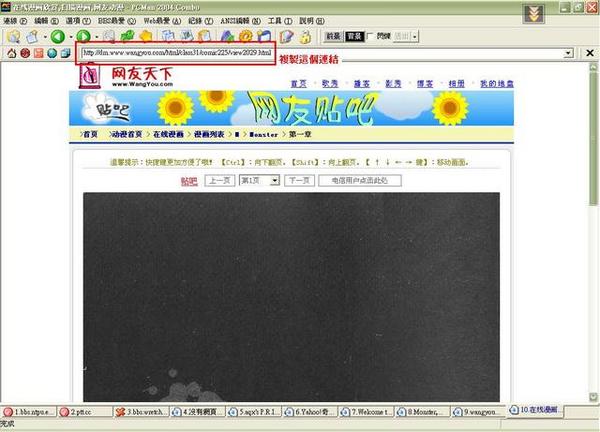Click 漫画列表 breadcrumb link
Screen dimensions: 600x432
pos(209,134)
